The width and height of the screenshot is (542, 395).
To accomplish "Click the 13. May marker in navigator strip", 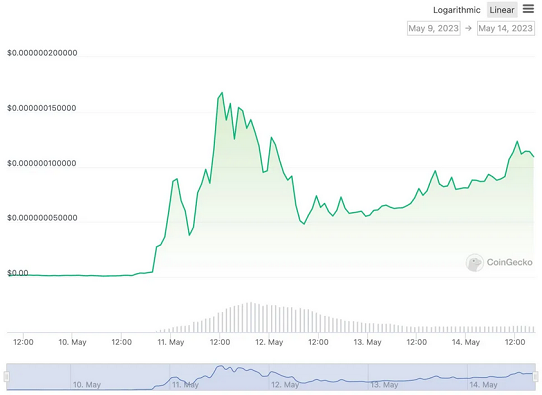I will pyautogui.click(x=384, y=385).
